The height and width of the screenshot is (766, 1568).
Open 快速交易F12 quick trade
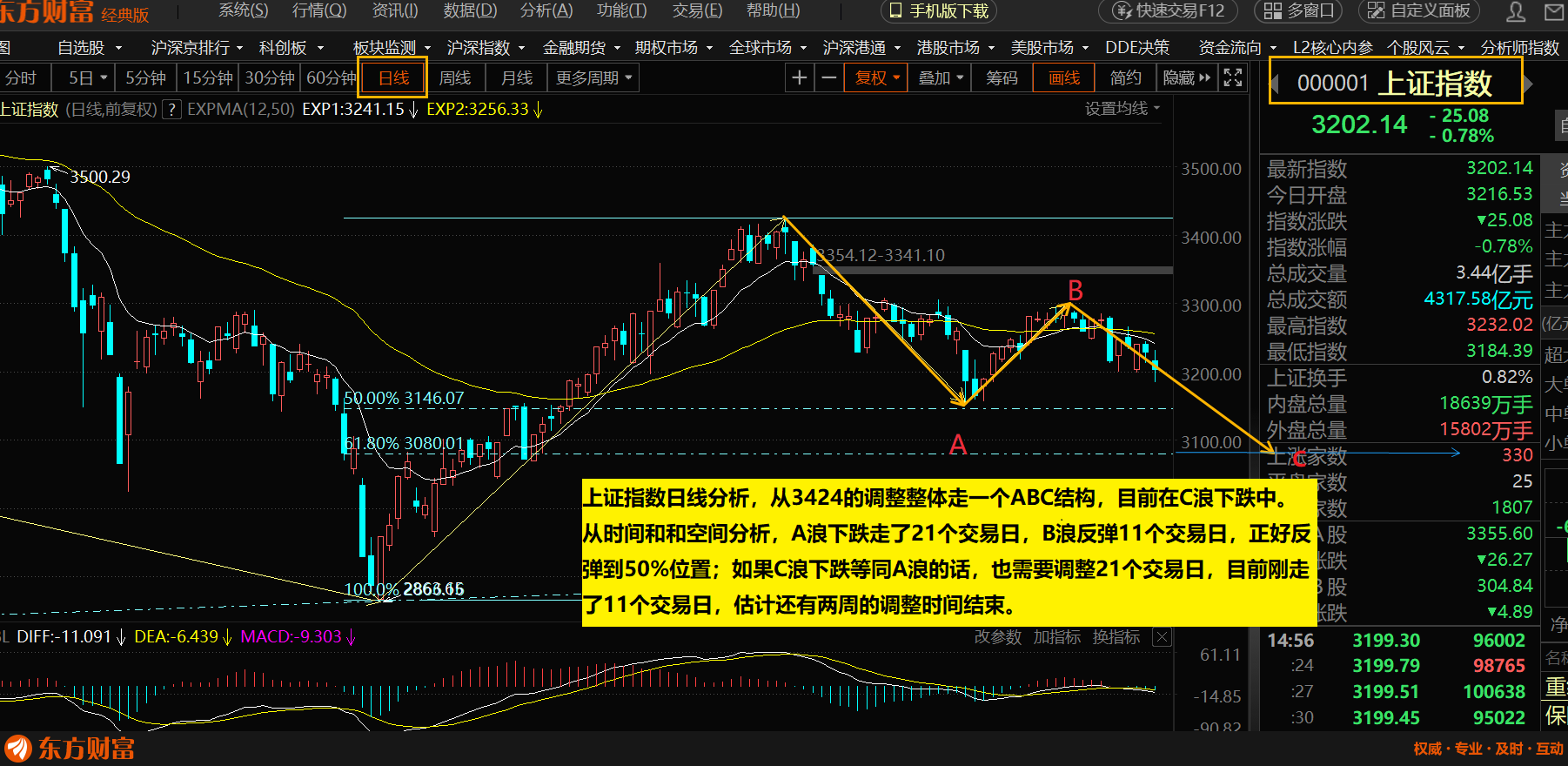pos(1169,11)
